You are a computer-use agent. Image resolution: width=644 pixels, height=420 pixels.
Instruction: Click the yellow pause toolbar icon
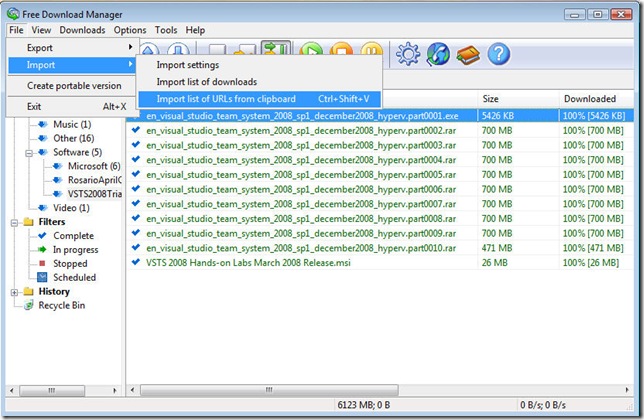coord(371,50)
